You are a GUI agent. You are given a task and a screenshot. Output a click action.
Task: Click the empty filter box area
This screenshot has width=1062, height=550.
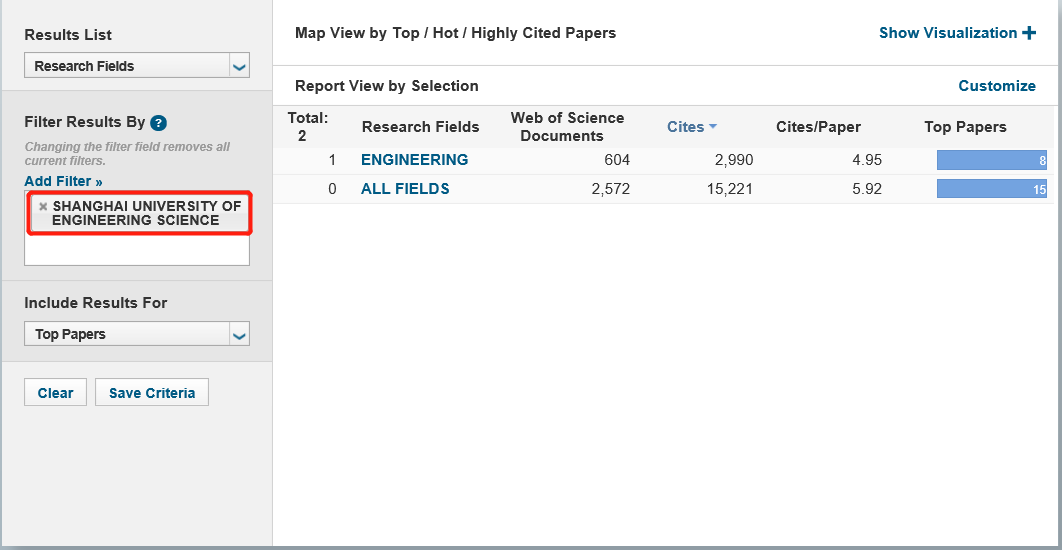(137, 250)
